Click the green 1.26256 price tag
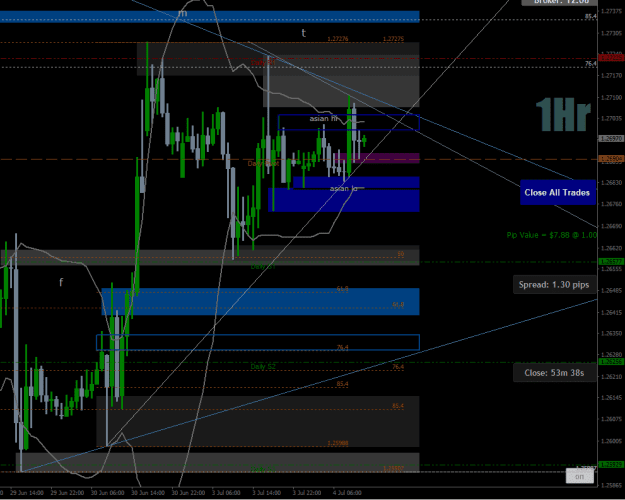The width and height of the screenshot is (625, 500). pos(611,362)
